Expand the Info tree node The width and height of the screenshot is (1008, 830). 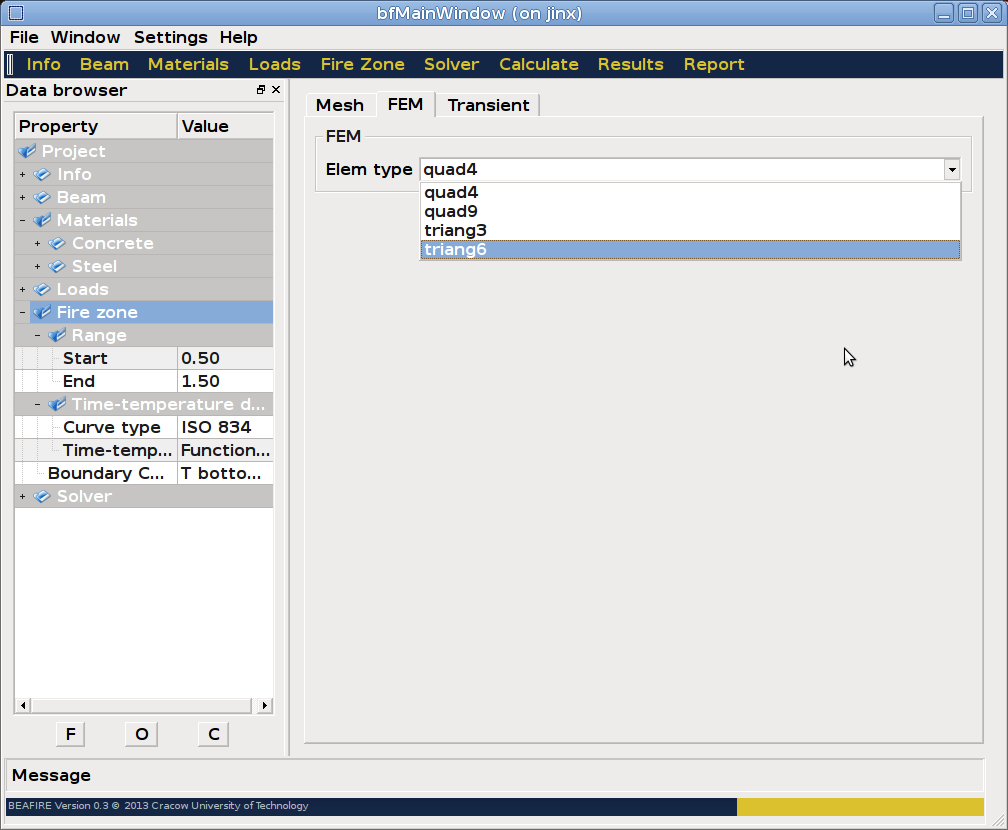[x=22, y=174]
